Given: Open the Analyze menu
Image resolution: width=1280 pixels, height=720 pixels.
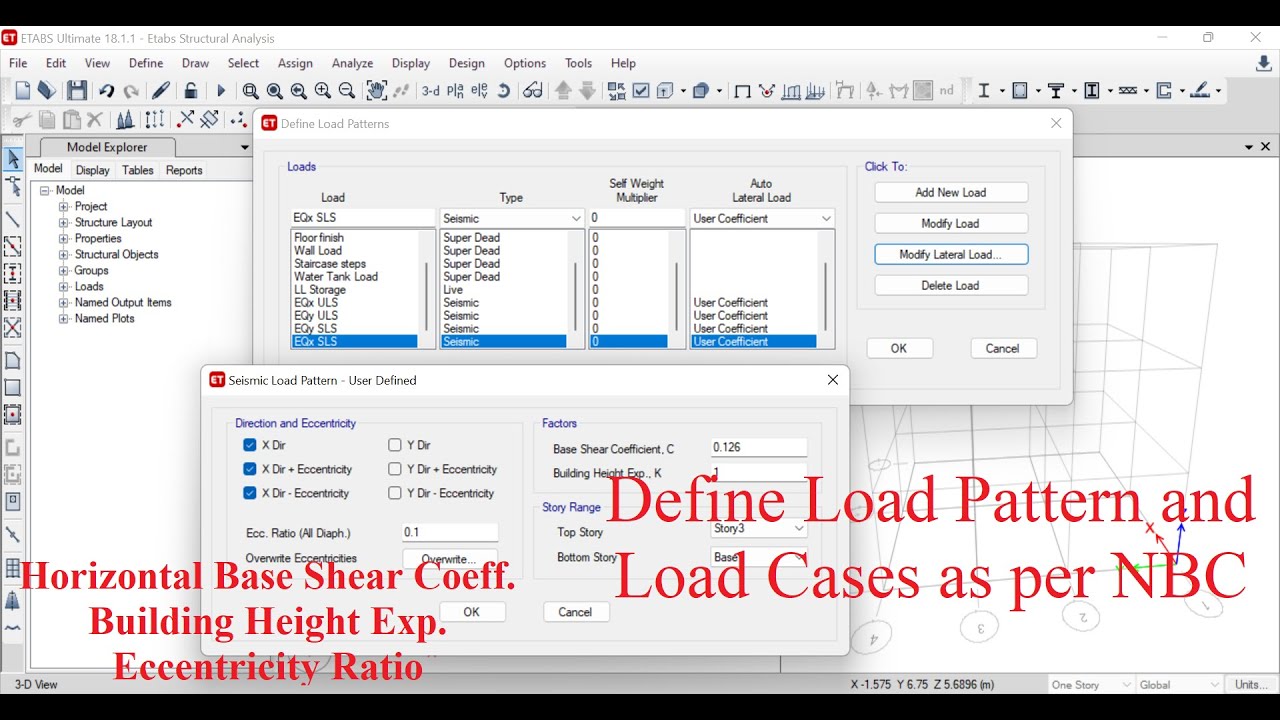Looking at the screenshot, I should click(x=352, y=63).
